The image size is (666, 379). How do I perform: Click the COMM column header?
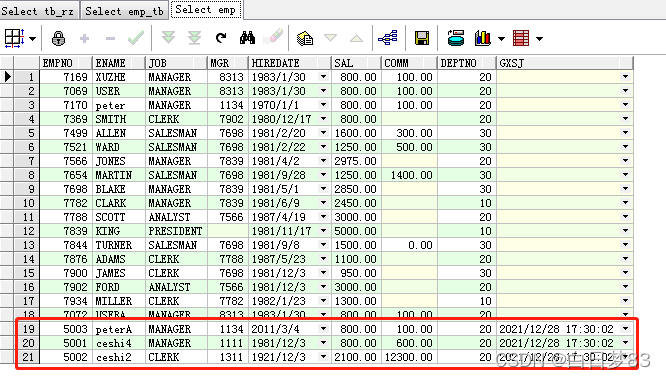coord(409,63)
